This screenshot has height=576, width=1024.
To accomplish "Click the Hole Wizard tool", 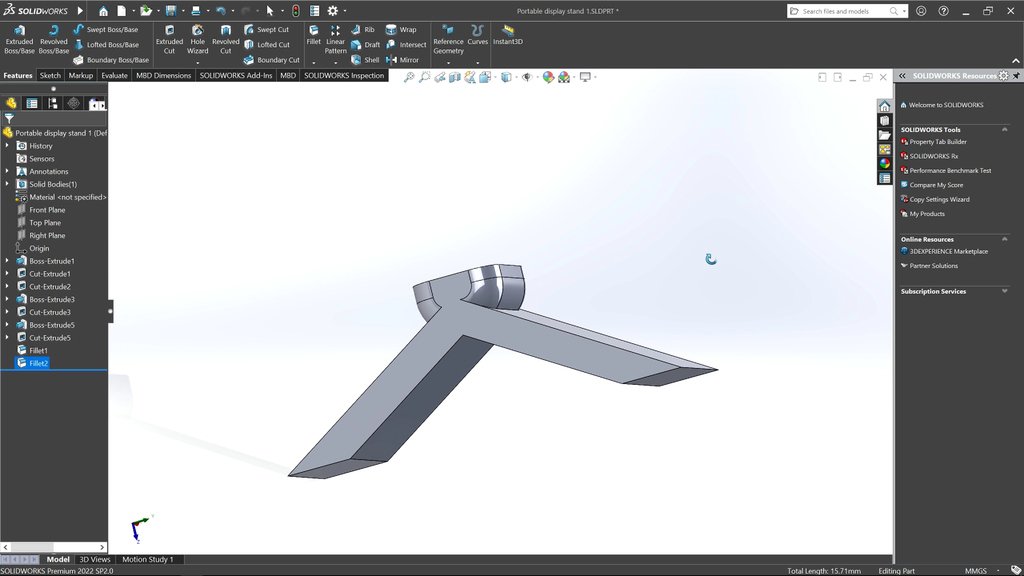I will [197, 39].
